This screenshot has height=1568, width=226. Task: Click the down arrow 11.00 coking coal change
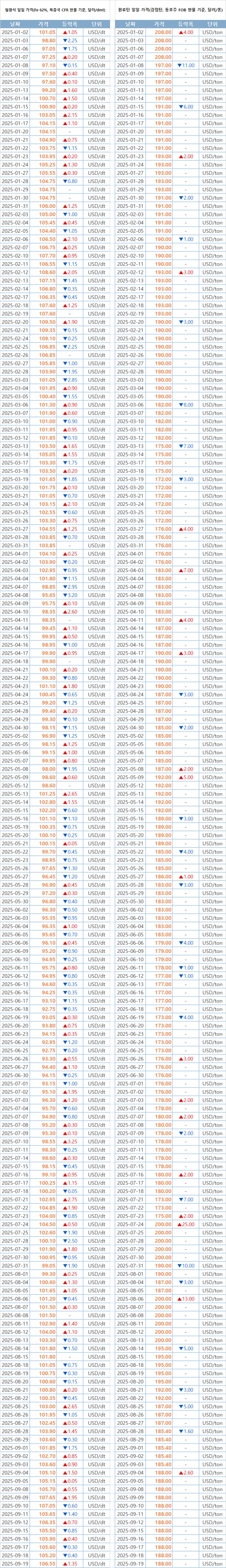(x=185, y=65)
